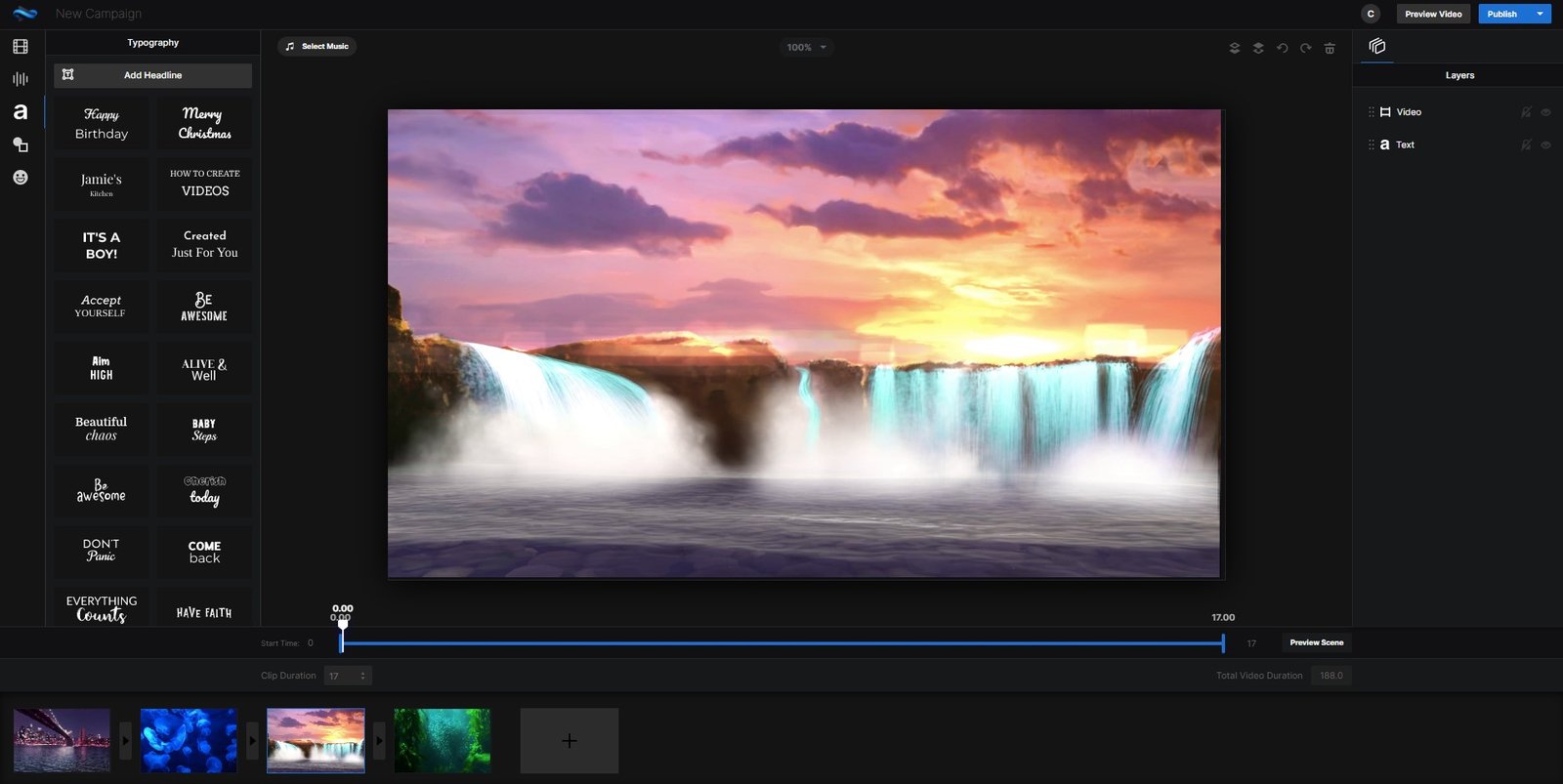Screen dimensions: 1563x784
Task: Click the timeline playhead marker at 0.00
Action: tap(342, 625)
